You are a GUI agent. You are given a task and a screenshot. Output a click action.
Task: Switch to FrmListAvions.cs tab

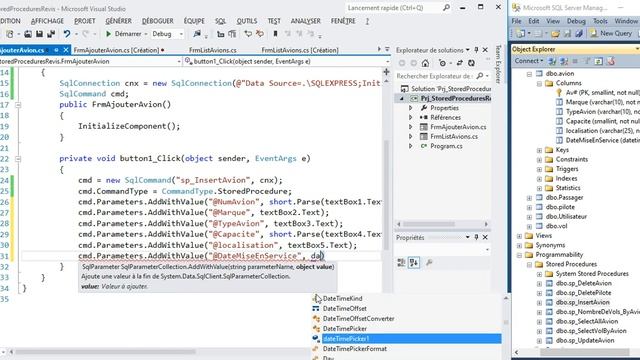point(212,50)
